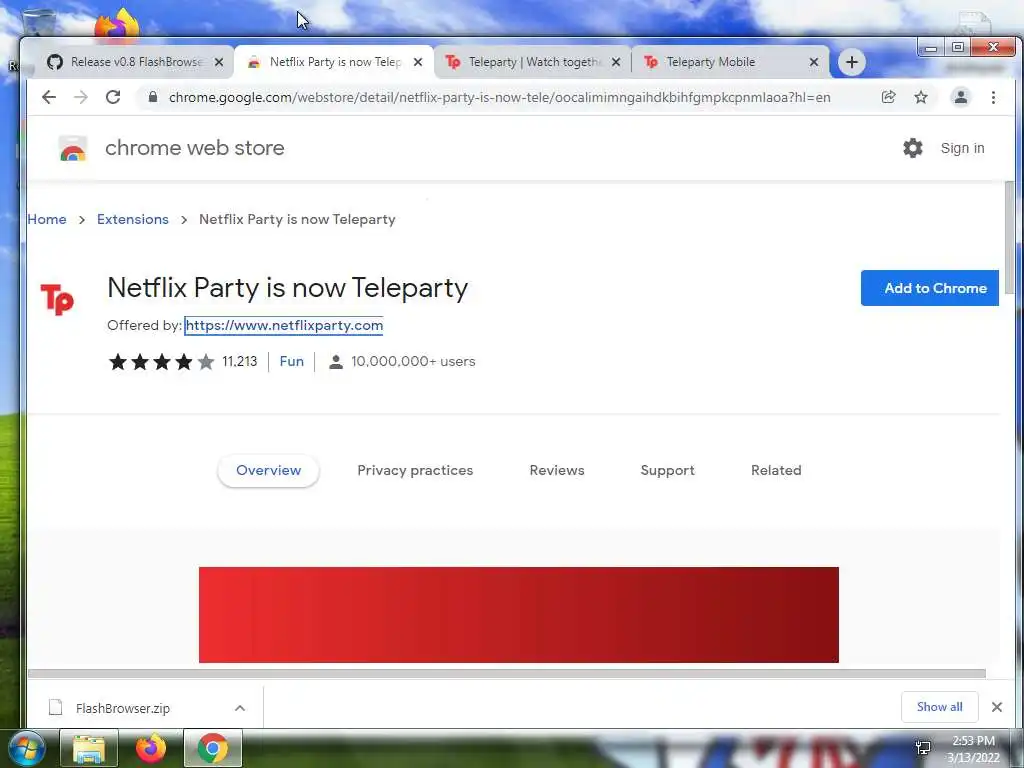Screen dimensions: 1024x768
Task: Bookmark this page with the star icon
Action: coord(921,97)
